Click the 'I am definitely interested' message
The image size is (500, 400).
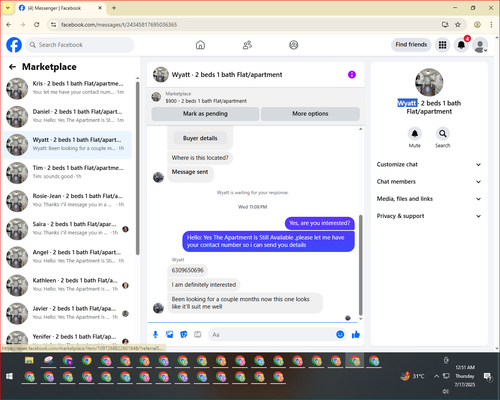pos(204,285)
